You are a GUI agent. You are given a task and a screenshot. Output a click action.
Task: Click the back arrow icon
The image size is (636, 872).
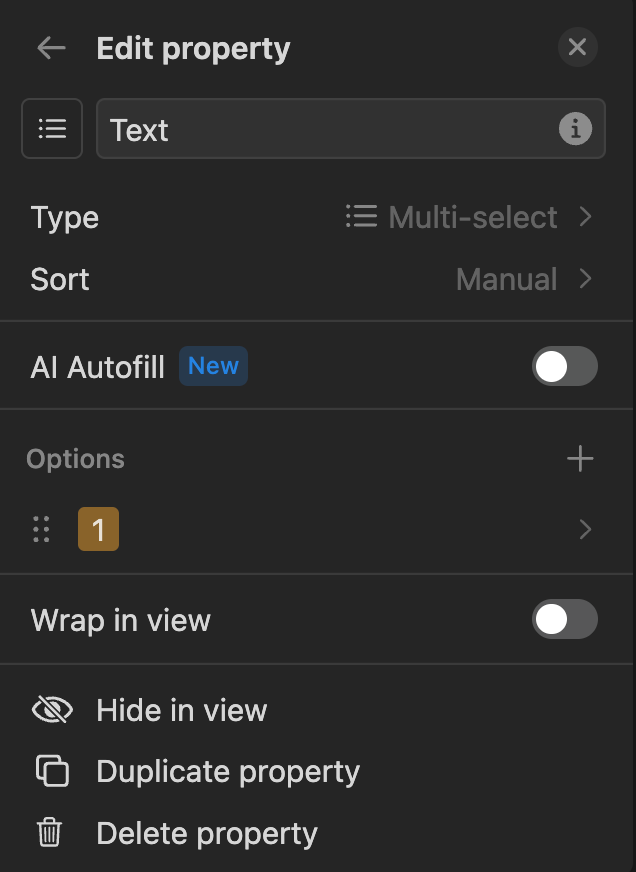(50, 48)
